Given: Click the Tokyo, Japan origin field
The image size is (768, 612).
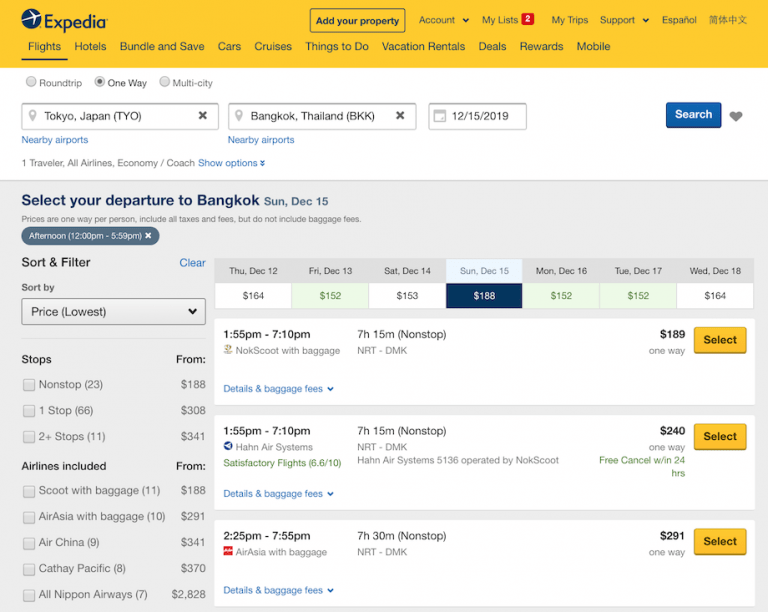Looking at the screenshot, I should point(120,116).
